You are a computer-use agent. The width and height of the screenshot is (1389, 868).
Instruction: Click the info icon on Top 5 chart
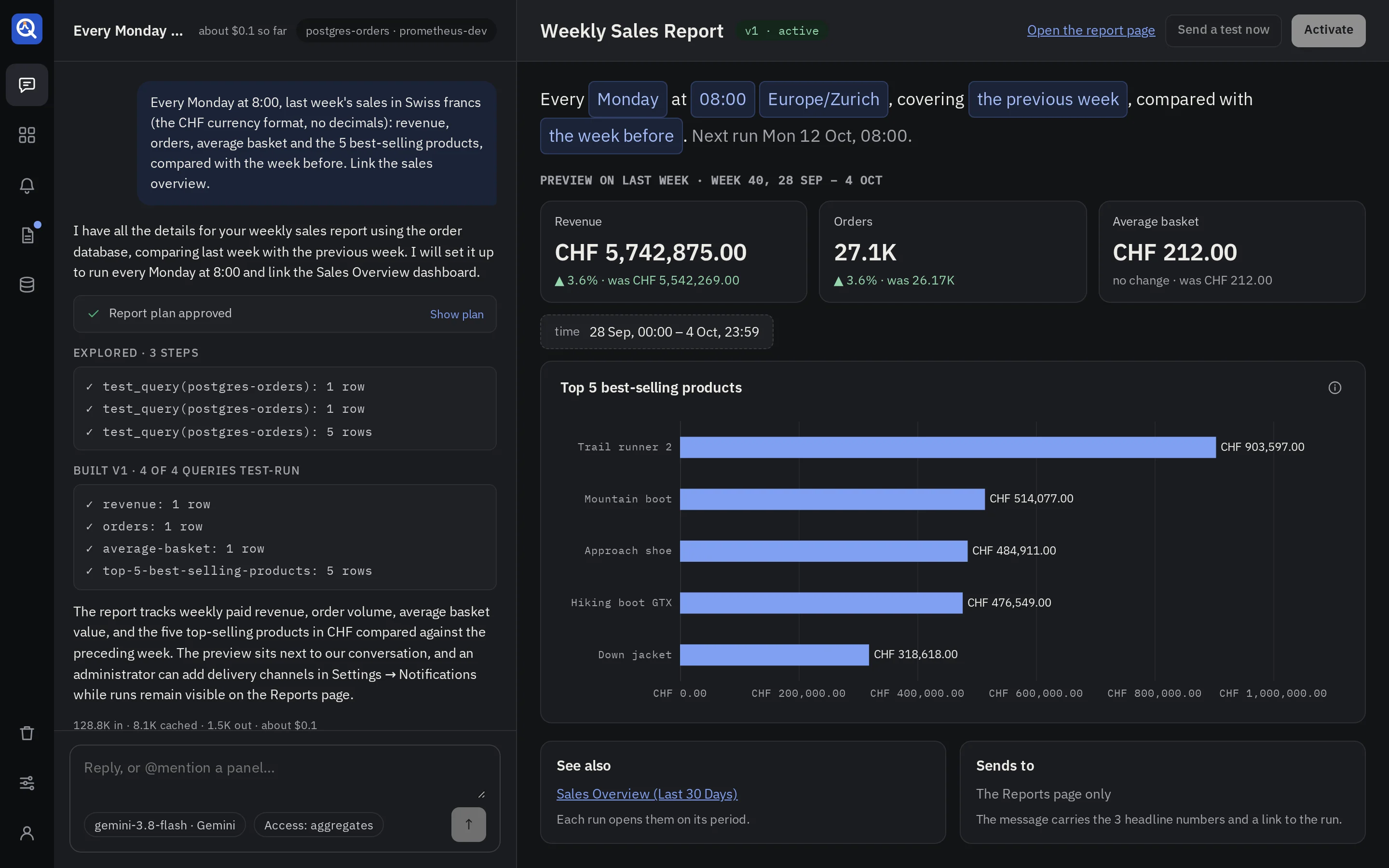[1335, 388]
